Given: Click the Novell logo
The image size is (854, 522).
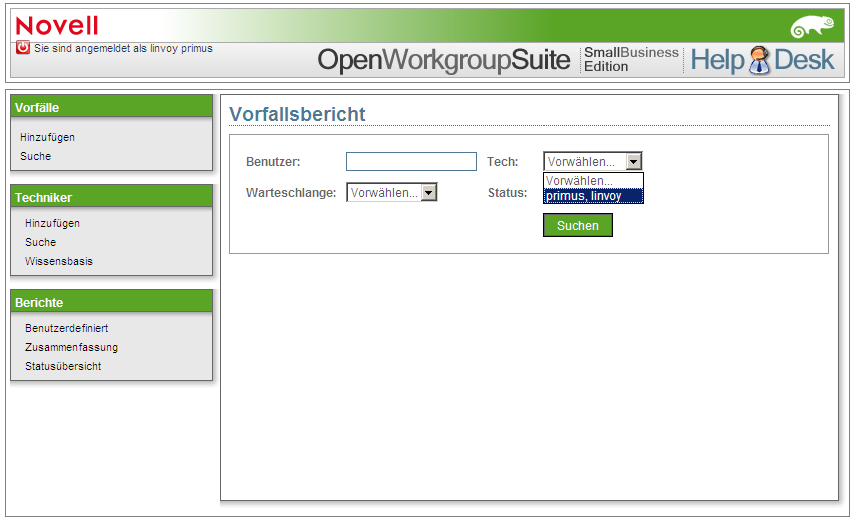Looking at the screenshot, I should click(x=57, y=26).
